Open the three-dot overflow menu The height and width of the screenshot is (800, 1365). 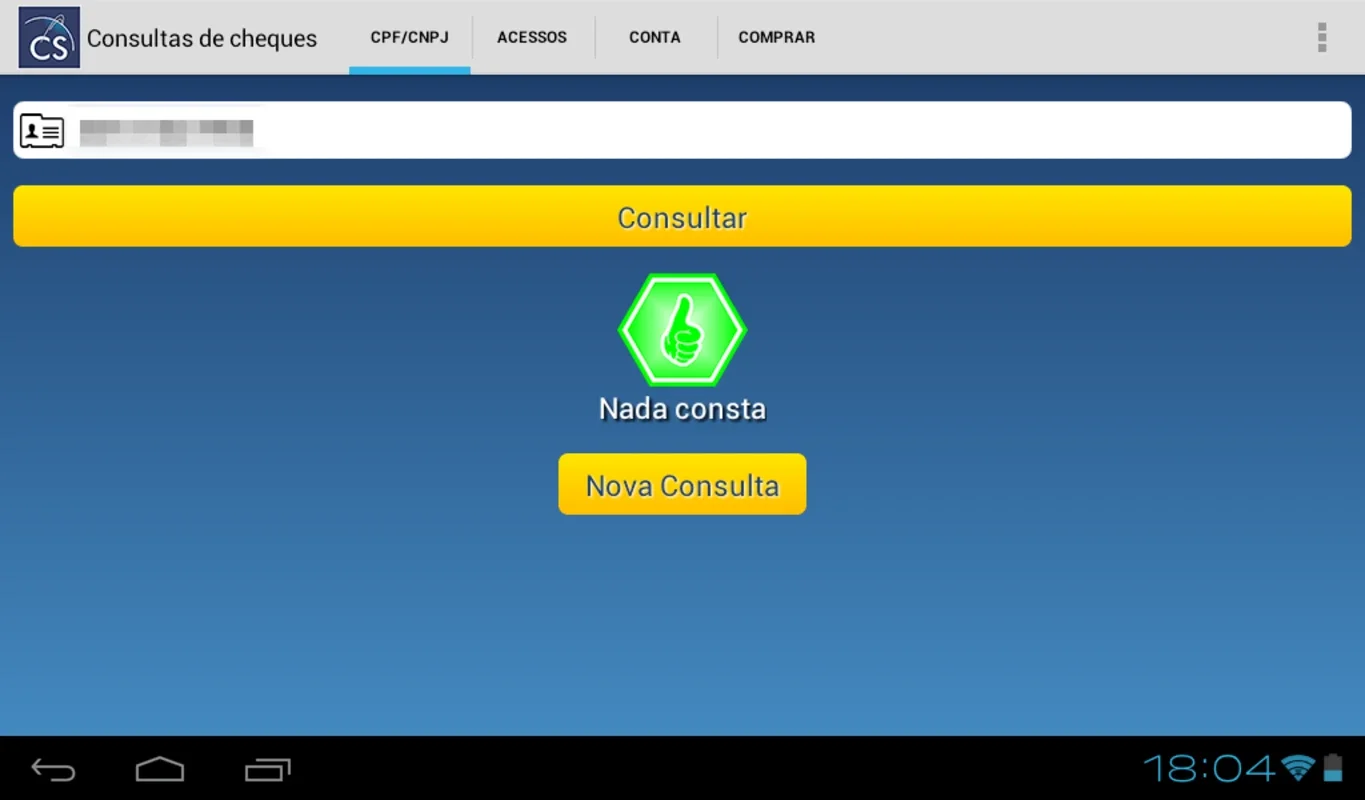[1322, 37]
